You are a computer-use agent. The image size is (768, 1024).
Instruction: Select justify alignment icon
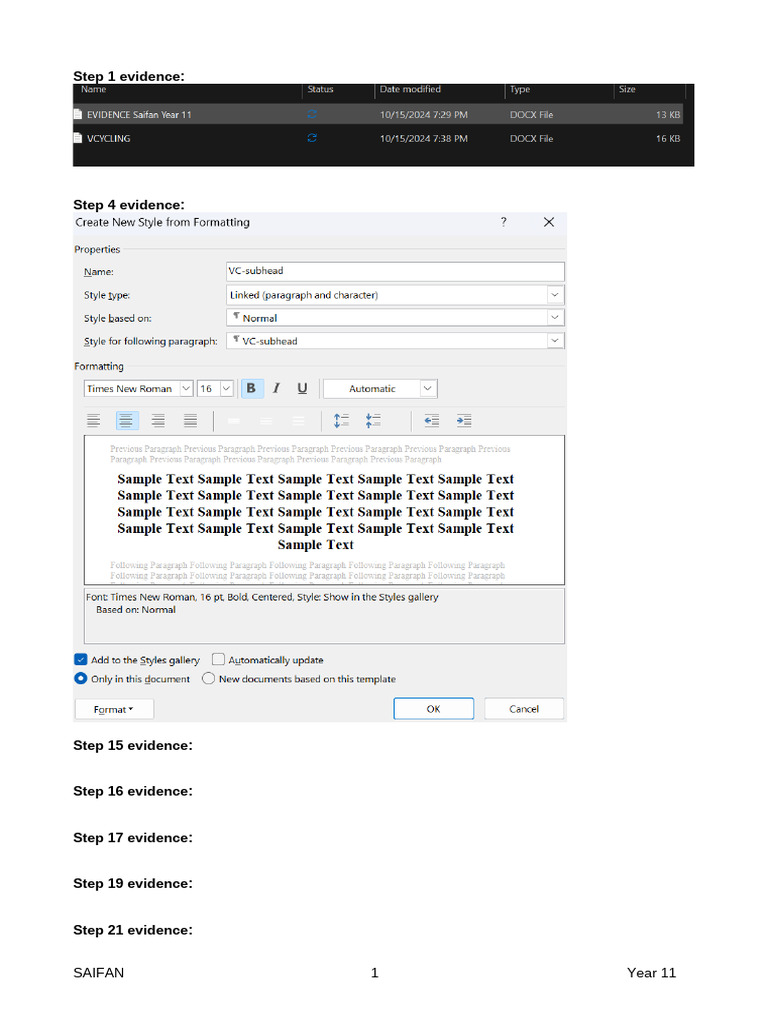click(x=190, y=421)
